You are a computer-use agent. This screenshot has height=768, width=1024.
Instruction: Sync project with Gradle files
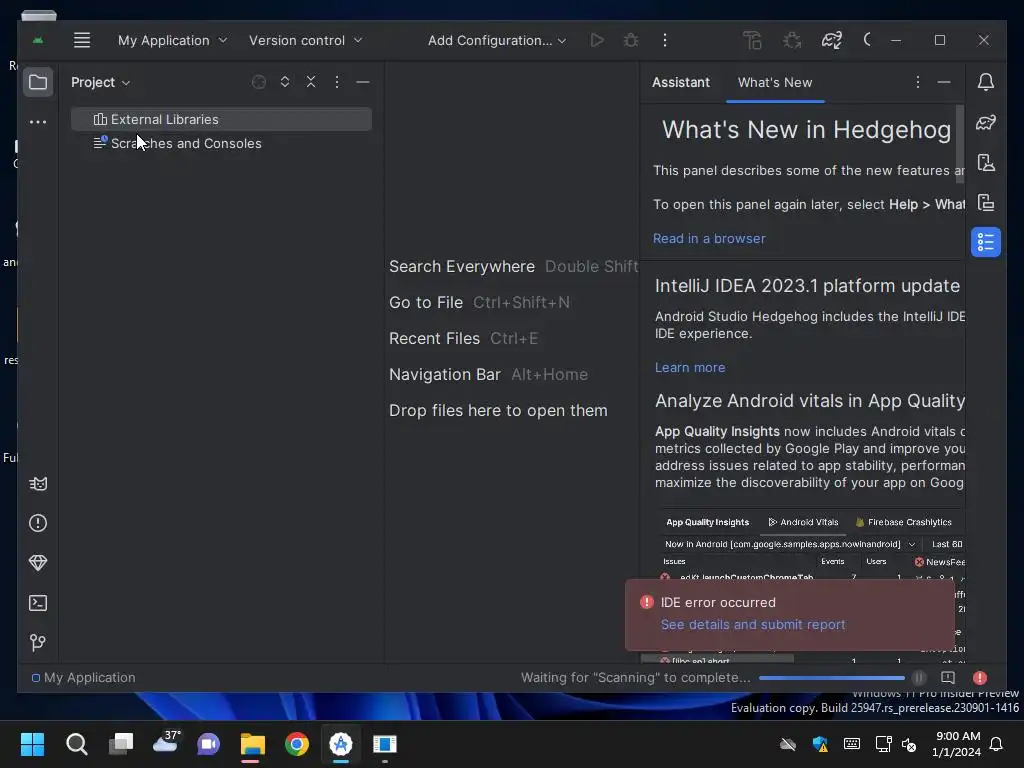point(831,40)
